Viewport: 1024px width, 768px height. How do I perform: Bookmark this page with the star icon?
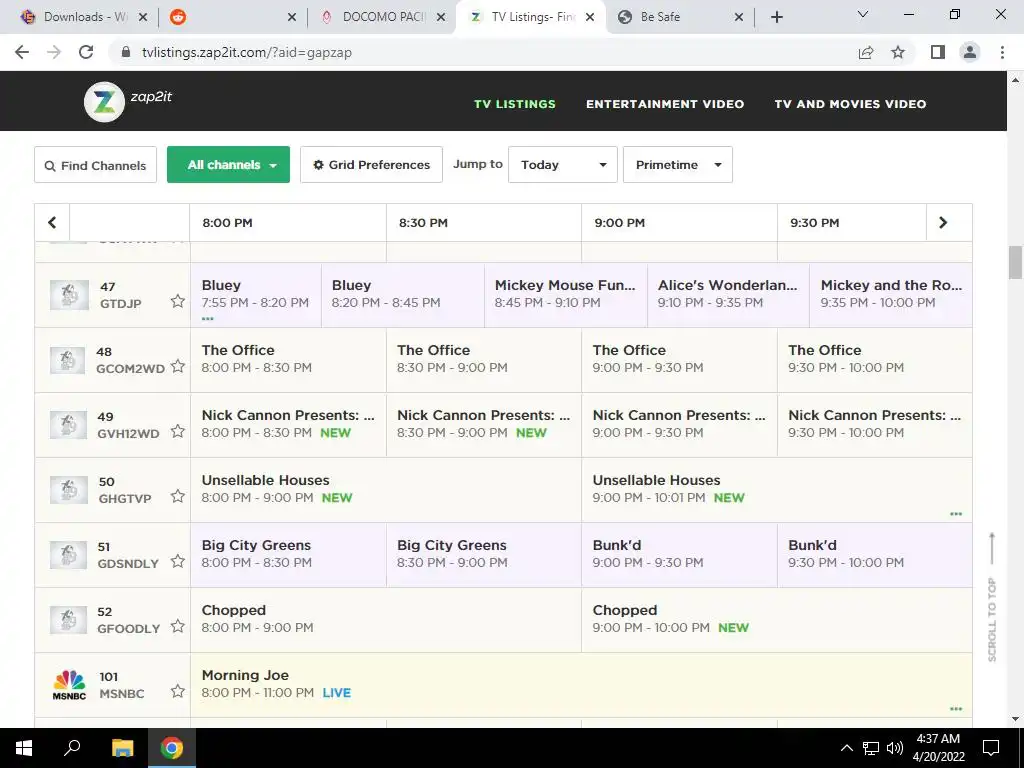click(898, 52)
